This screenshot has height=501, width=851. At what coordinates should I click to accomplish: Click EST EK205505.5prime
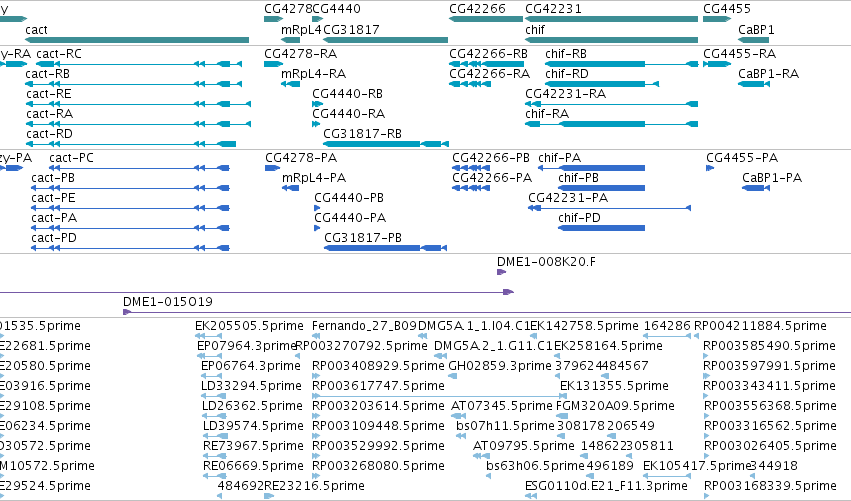208,337
